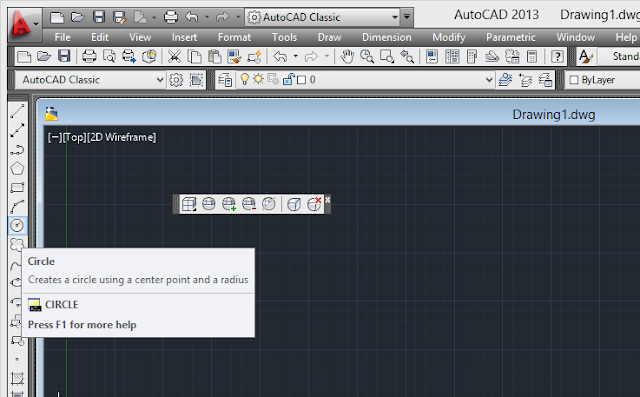This screenshot has width=640, height=397.
Task: Click Paste clipboard icon
Action: tap(214, 56)
